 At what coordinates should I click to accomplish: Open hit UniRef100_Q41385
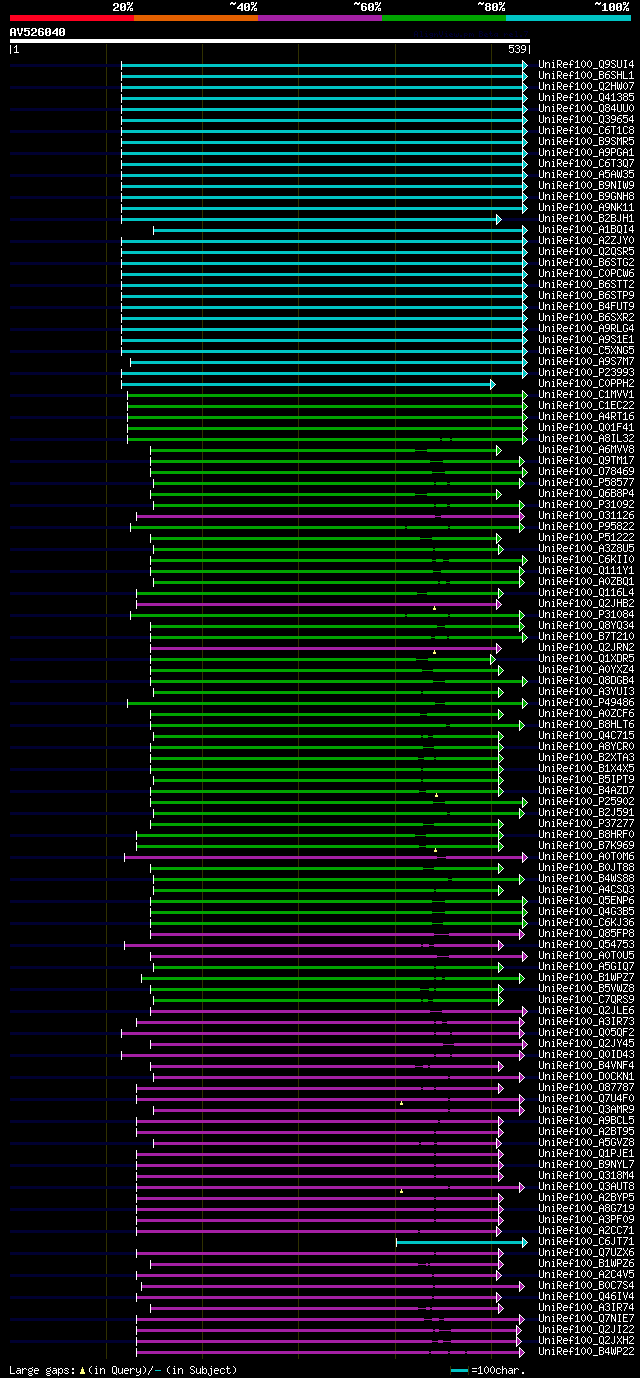point(586,97)
